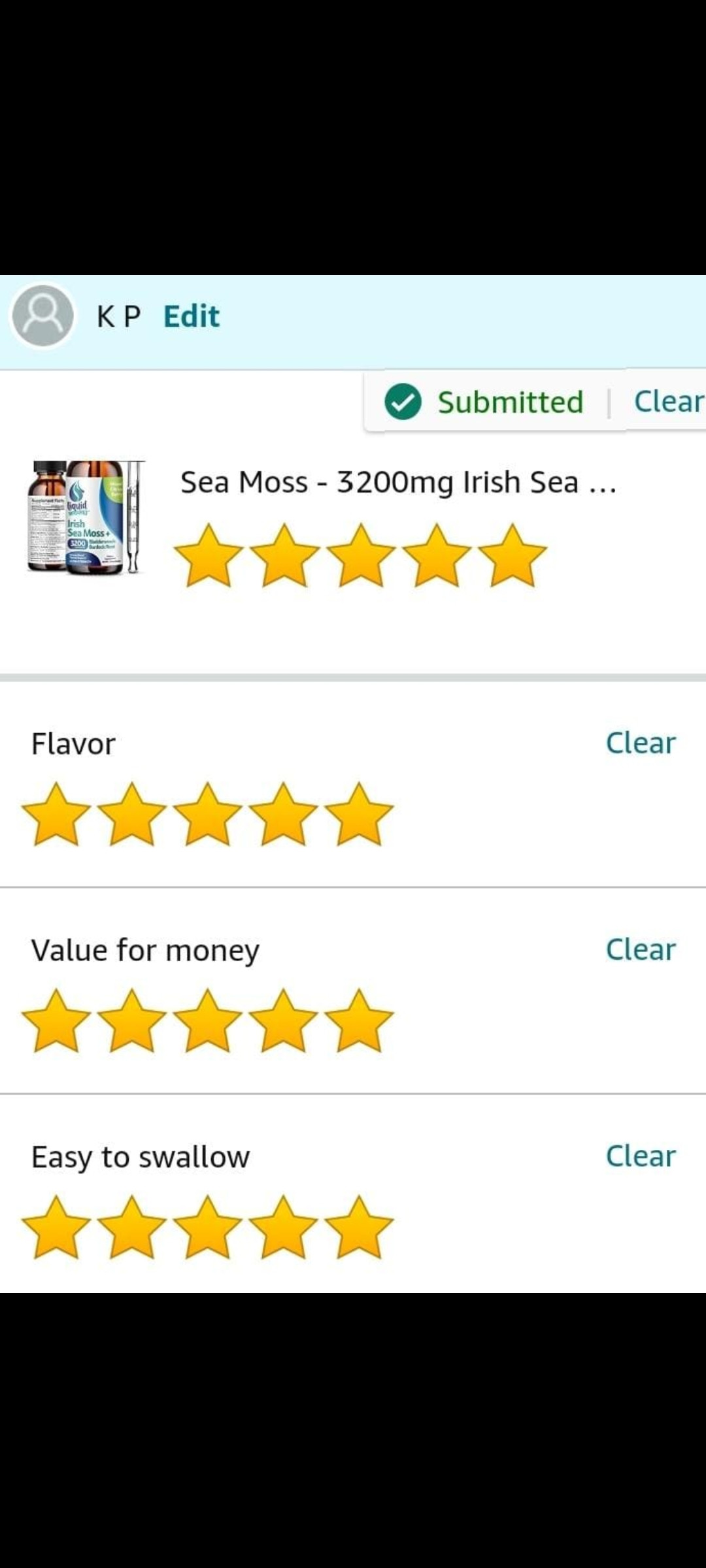Image resolution: width=706 pixels, height=1568 pixels.
Task: Rate Easy to swallow four stars
Action: pos(284,1228)
